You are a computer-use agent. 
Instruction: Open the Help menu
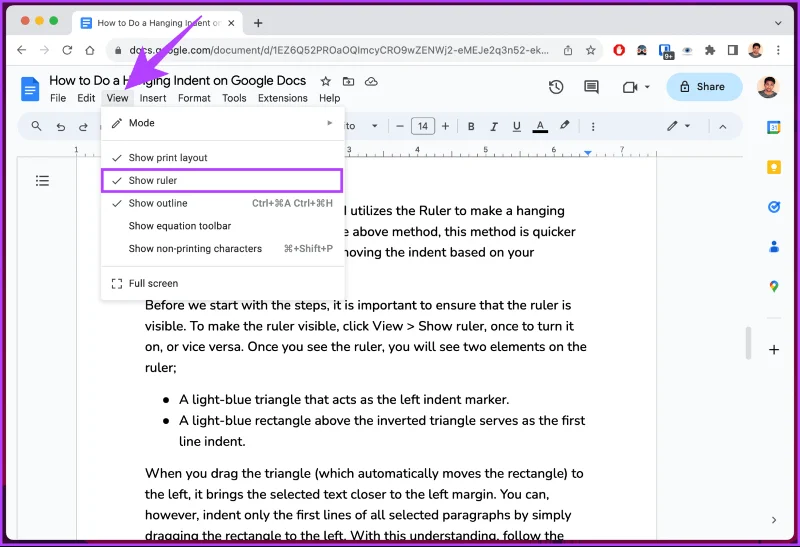click(x=330, y=98)
